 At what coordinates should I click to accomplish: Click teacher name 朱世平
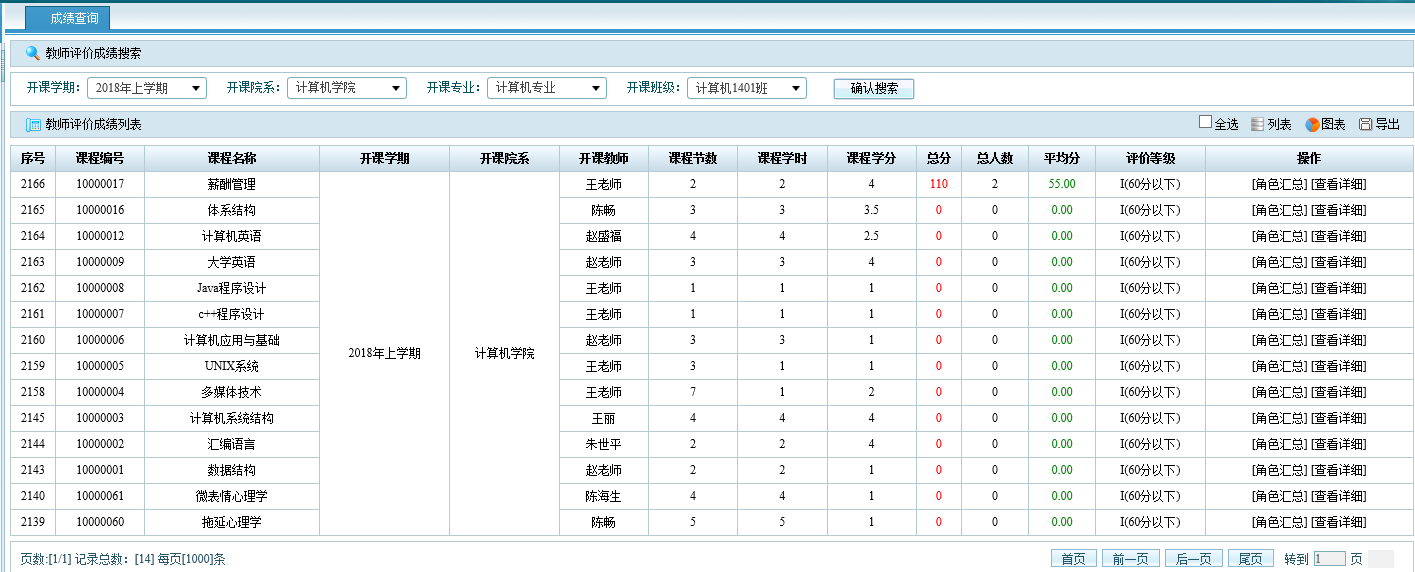pos(604,444)
